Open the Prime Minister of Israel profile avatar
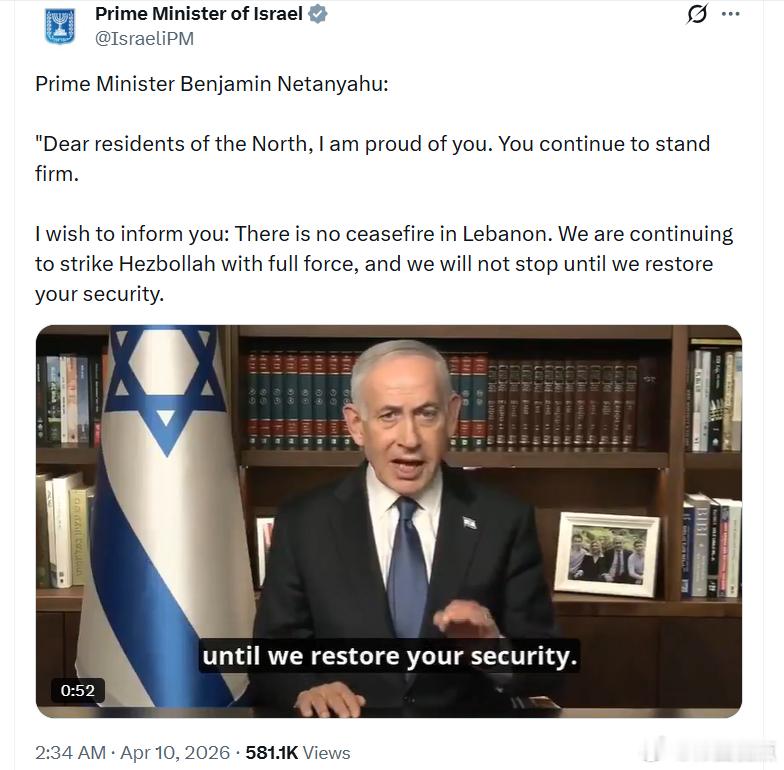The width and height of the screenshot is (784, 770). (60, 26)
